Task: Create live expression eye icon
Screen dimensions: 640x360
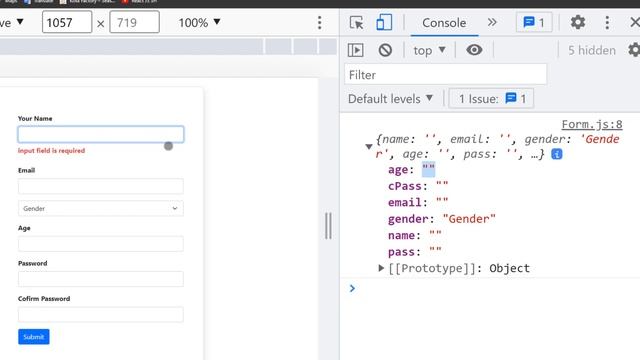Action: pos(474,50)
